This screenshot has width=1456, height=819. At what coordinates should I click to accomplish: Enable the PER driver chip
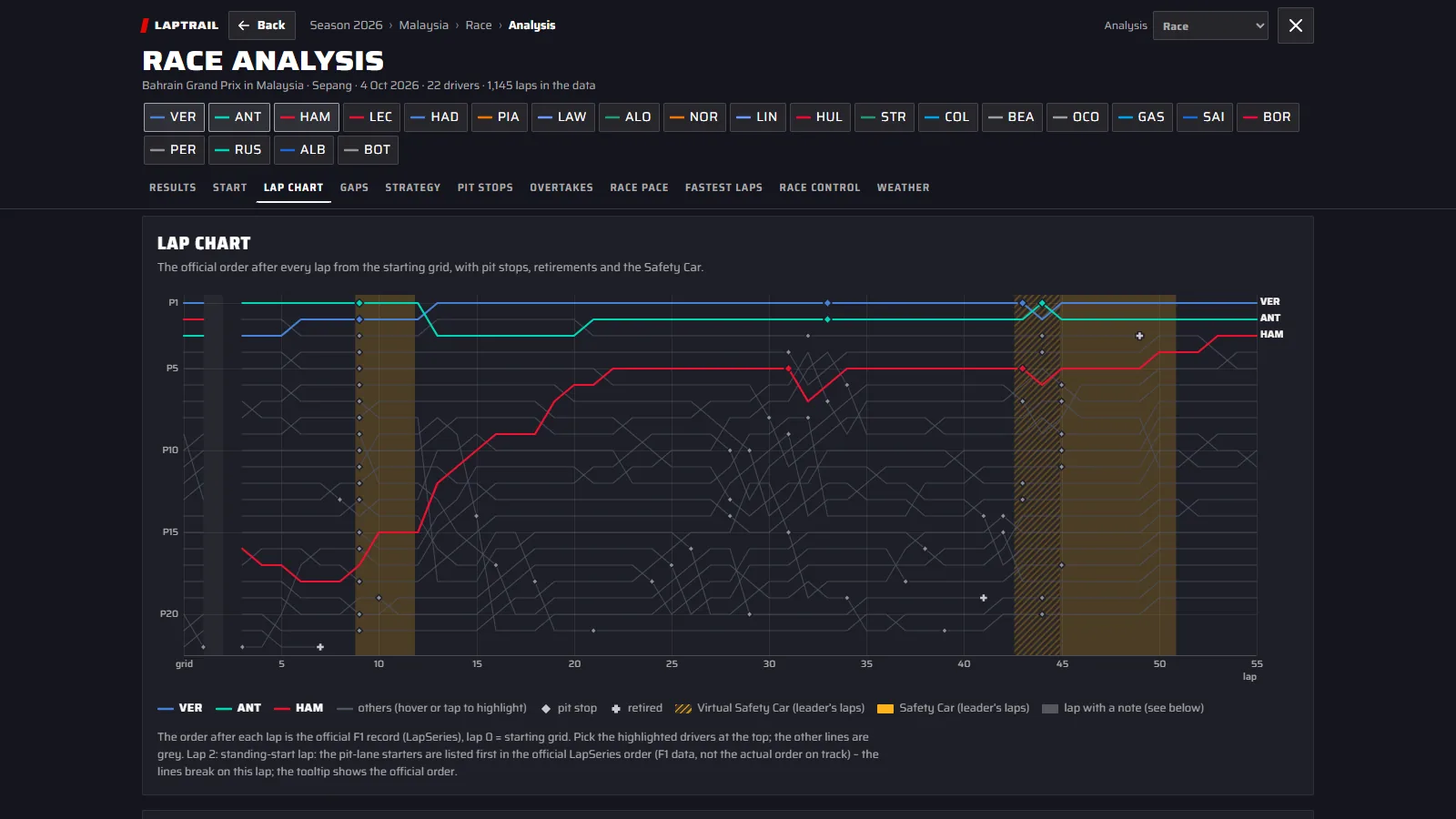tap(174, 150)
